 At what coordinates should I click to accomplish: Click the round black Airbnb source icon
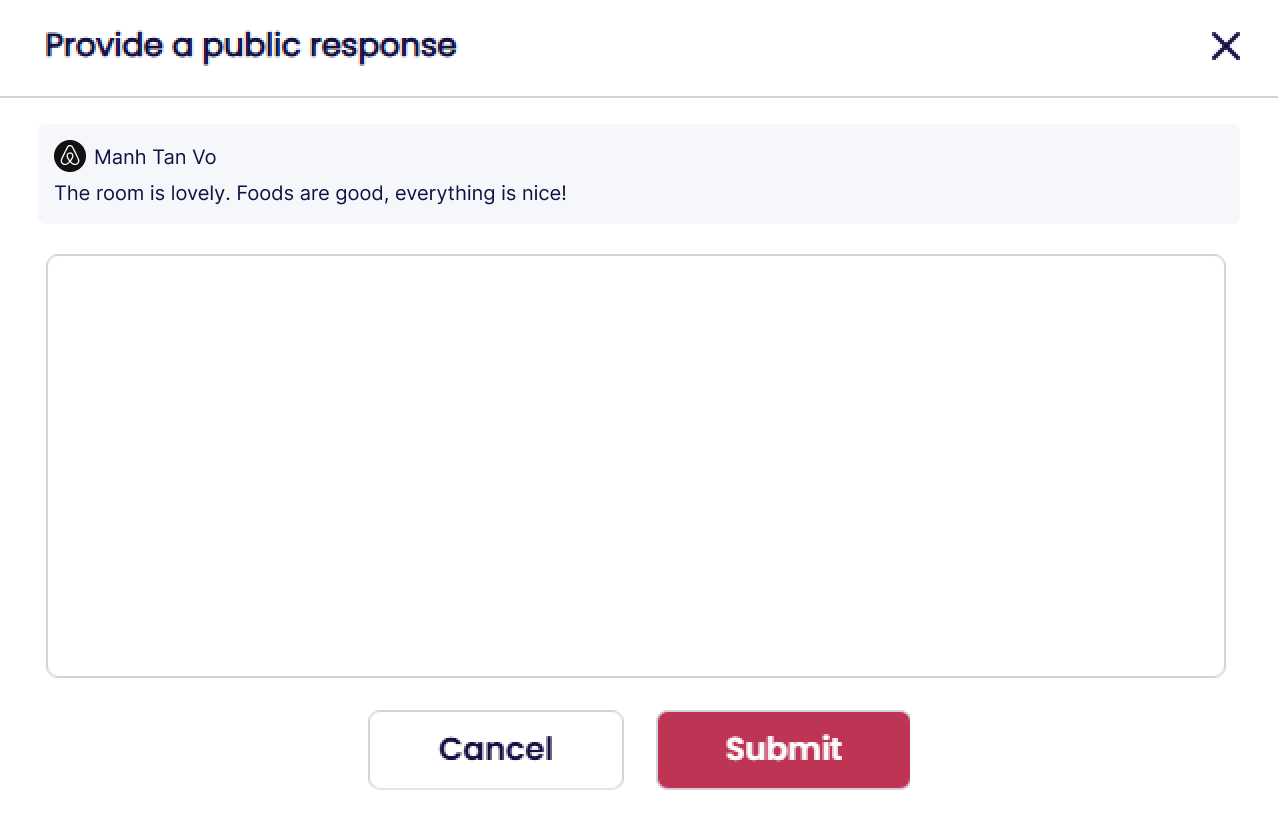[x=70, y=156]
